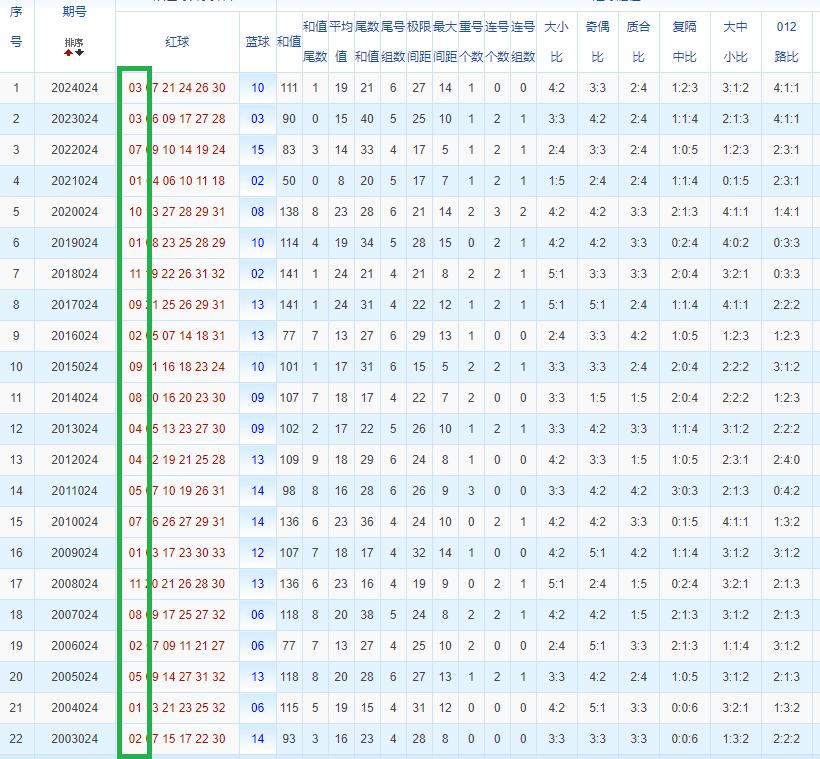The image size is (820, 759).
Task: Click red ball 03 in row 2024024
Action: coord(136,88)
